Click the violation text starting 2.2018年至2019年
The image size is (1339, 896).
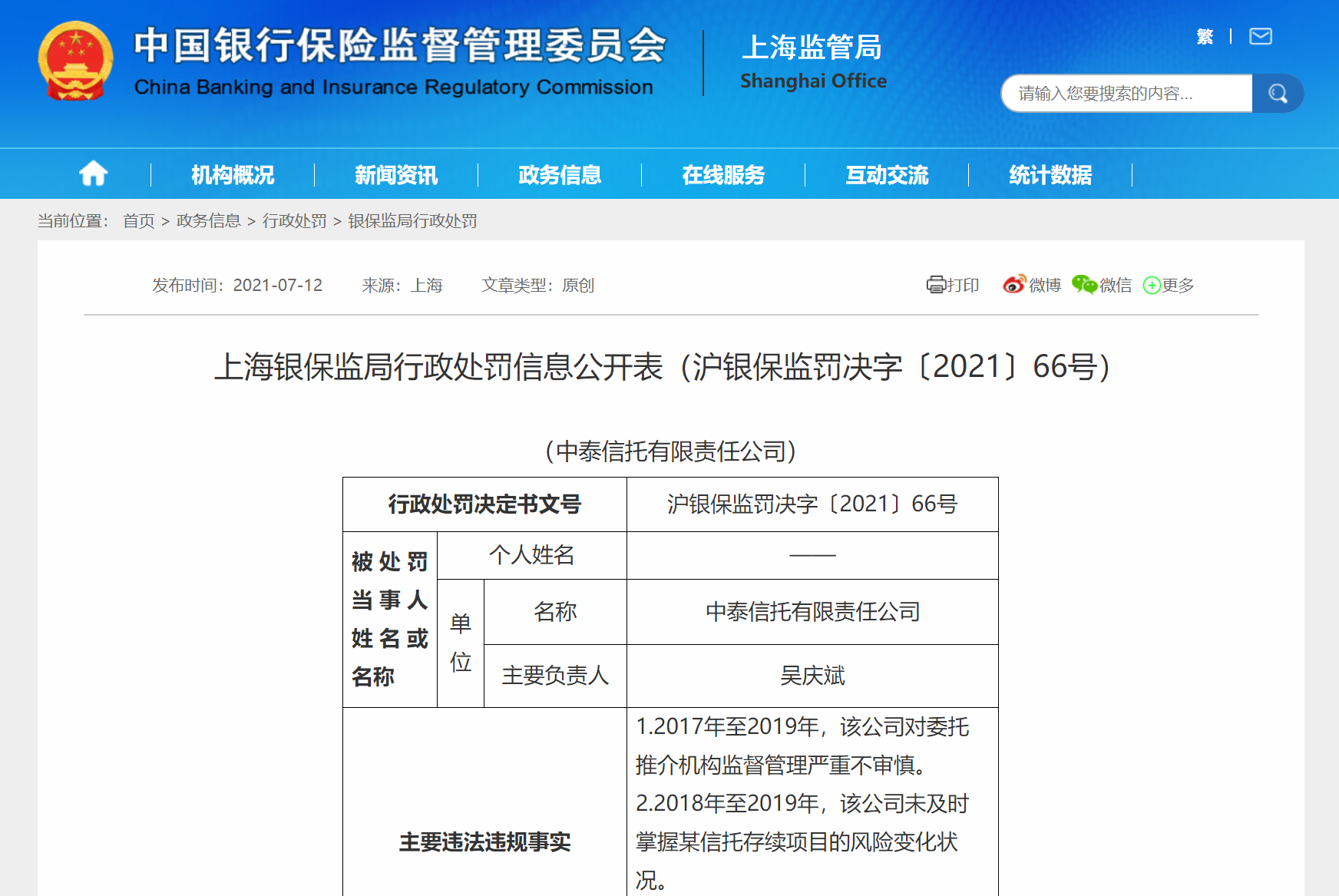click(802, 841)
